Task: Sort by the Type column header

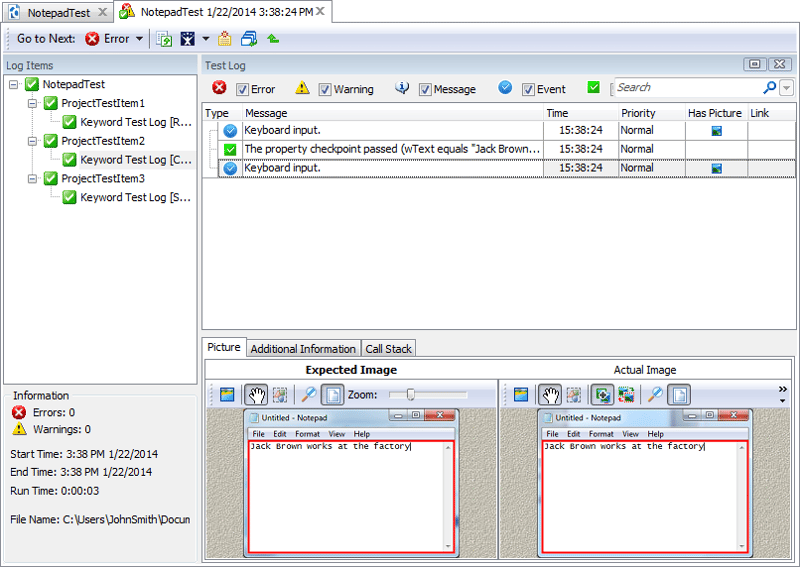Action: click(222, 113)
